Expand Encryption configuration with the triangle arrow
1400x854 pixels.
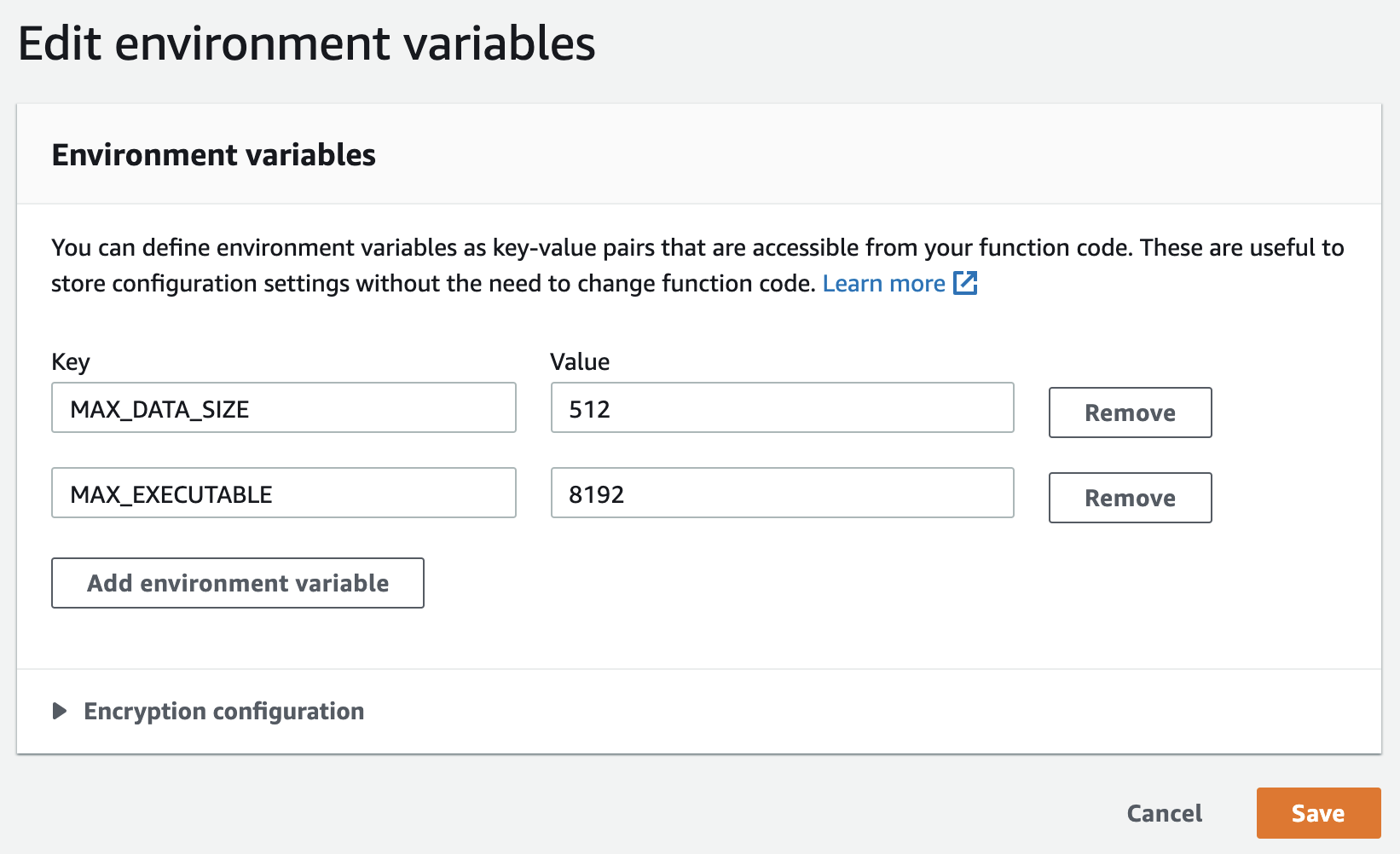60,711
